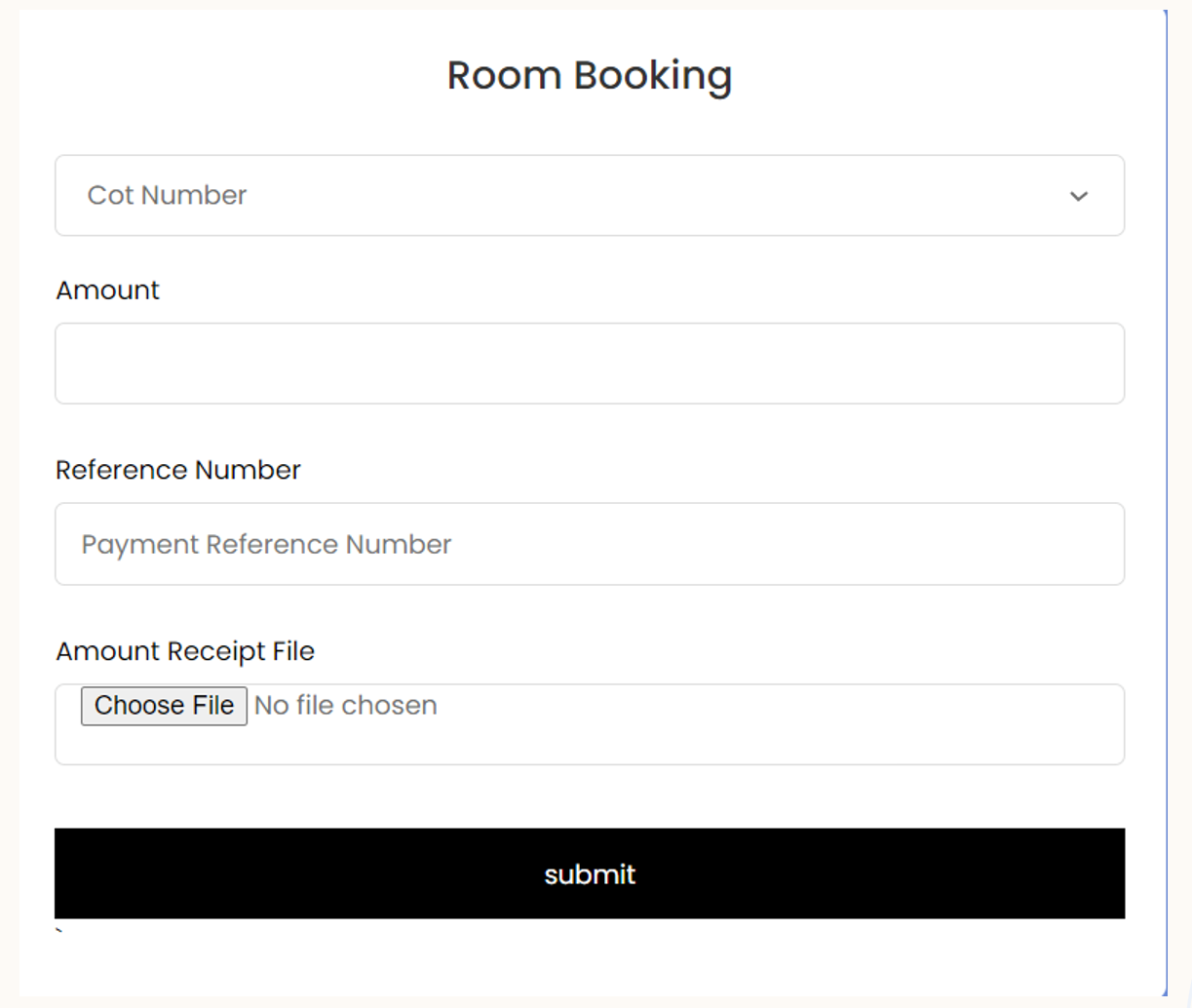Click the No file chosen text
This screenshot has width=1192, height=1008.
pyautogui.click(x=344, y=705)
